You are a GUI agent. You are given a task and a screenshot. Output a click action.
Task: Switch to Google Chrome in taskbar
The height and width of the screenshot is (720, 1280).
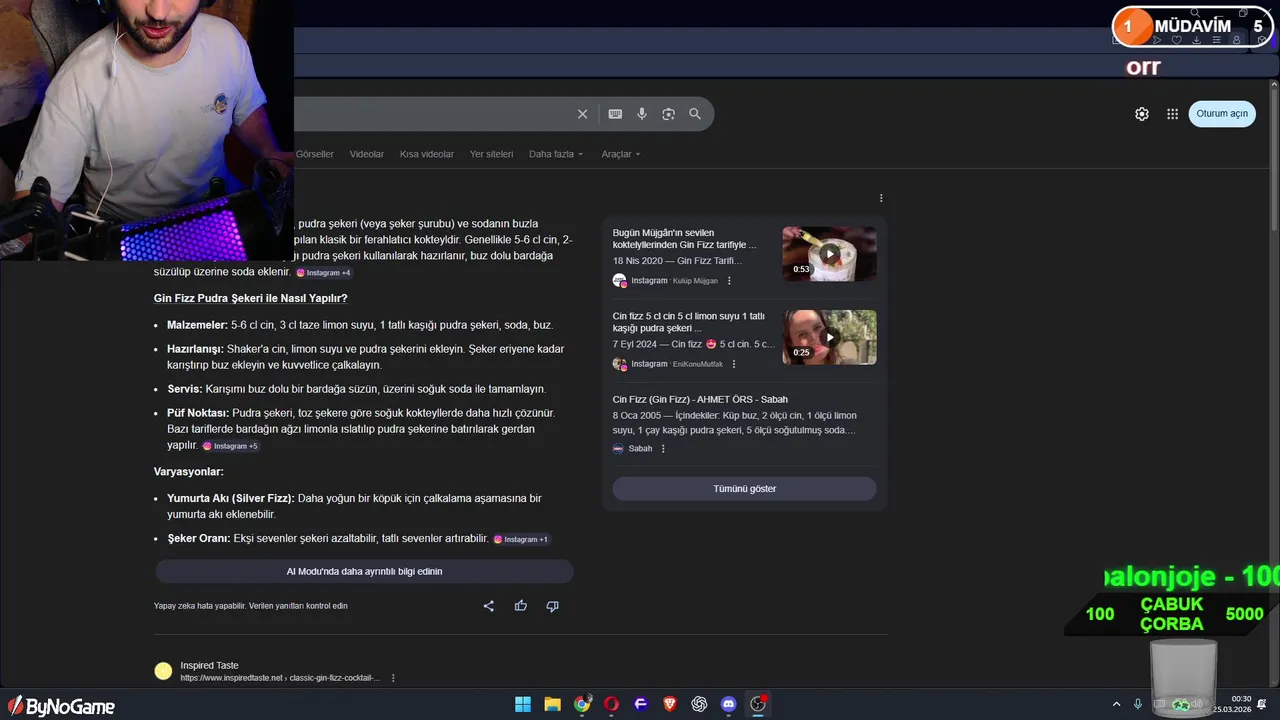tap(582, 704)
